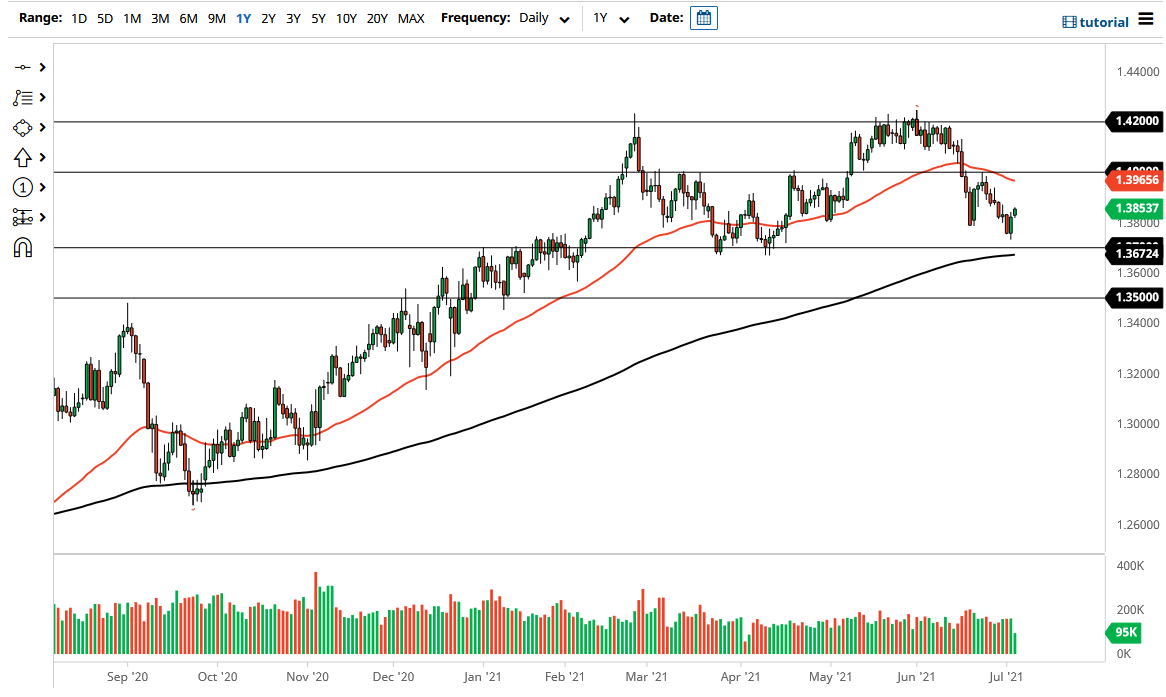The width and height of the screenshot is (1166, 697).
Task: Open the Frequency Daily dropdown
Action: (544, 19)
